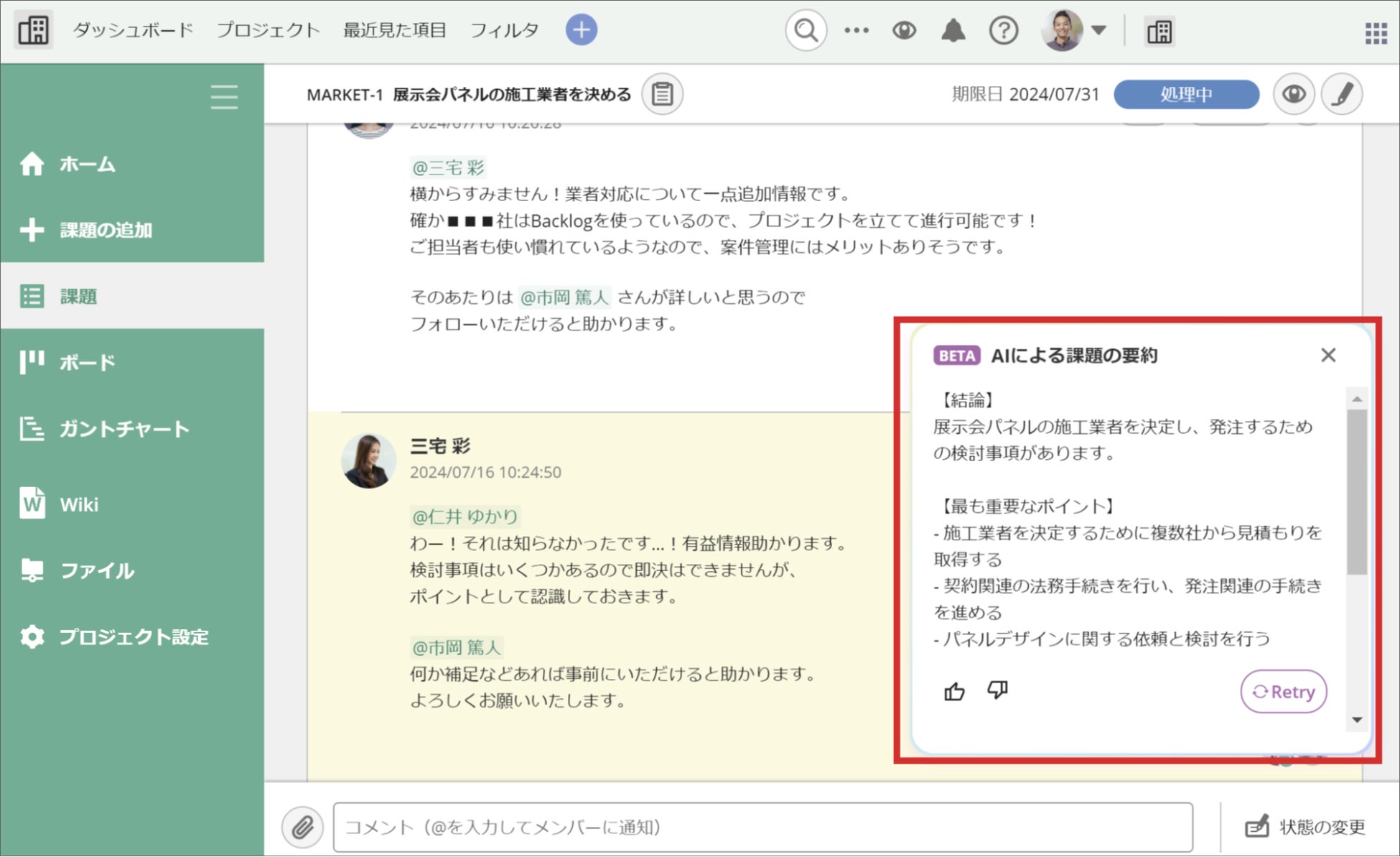Collapse sidebar with hamburger icon

pyautogui.click(x=224, y=96)
